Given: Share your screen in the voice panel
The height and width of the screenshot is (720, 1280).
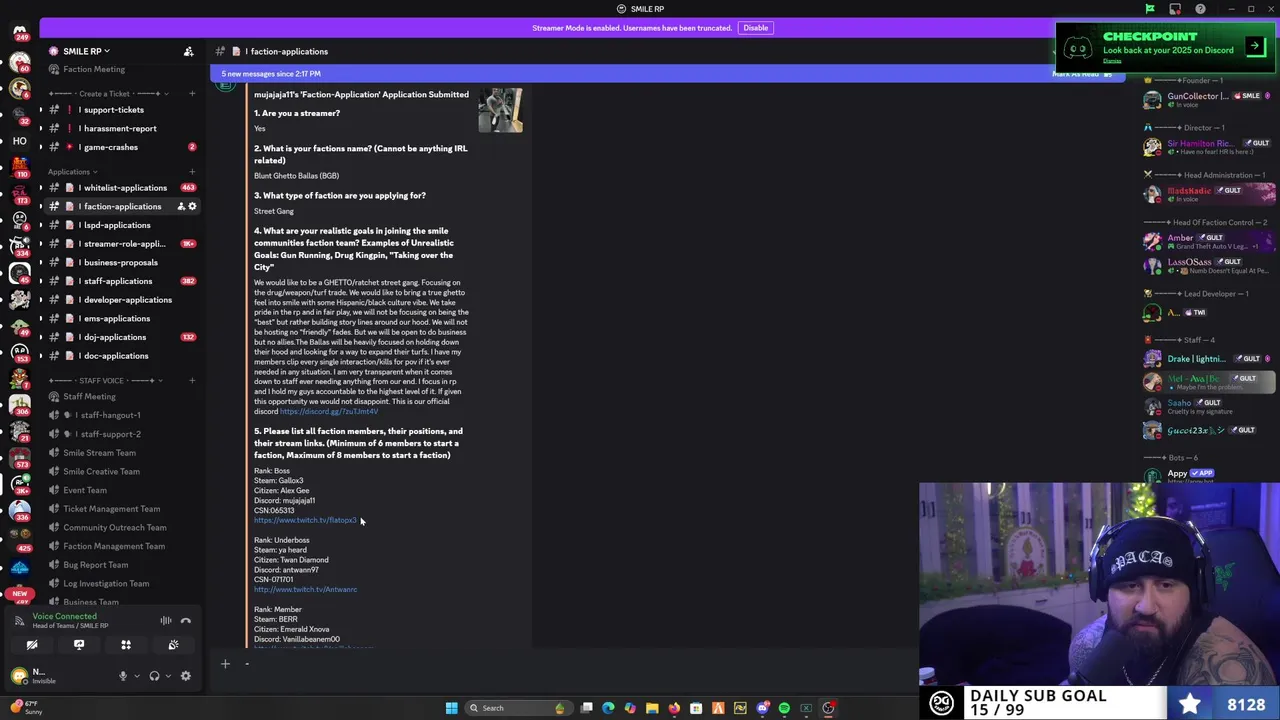Looking at the screenshot, I should (79, 645).
